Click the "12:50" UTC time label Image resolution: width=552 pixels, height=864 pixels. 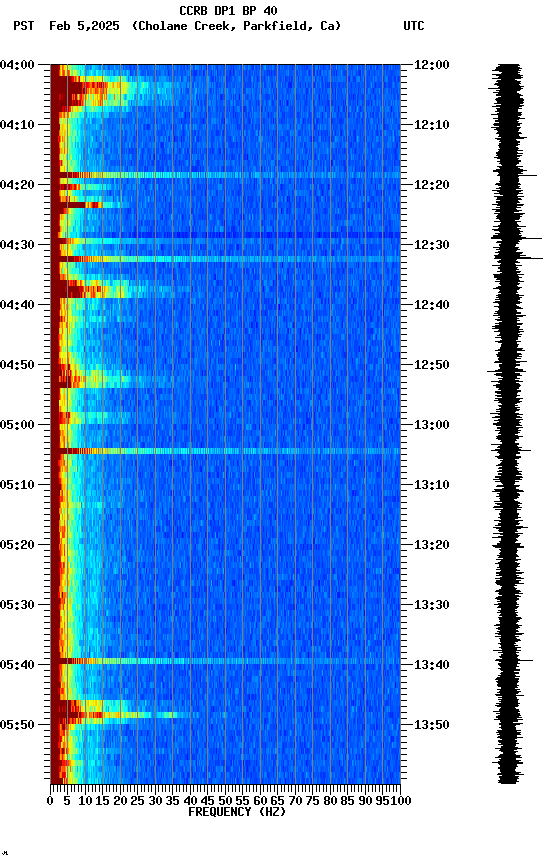click(x=432, y=365)
